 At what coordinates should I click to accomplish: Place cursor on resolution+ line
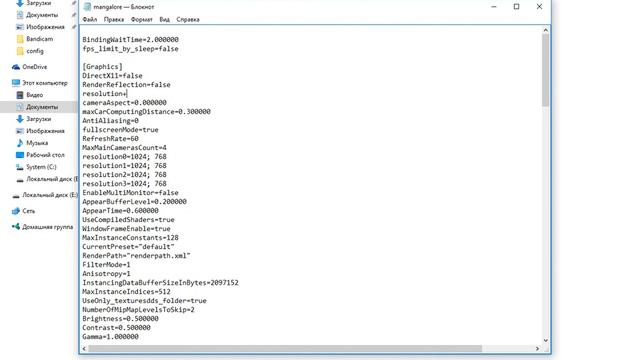click(x=105, y=94)
